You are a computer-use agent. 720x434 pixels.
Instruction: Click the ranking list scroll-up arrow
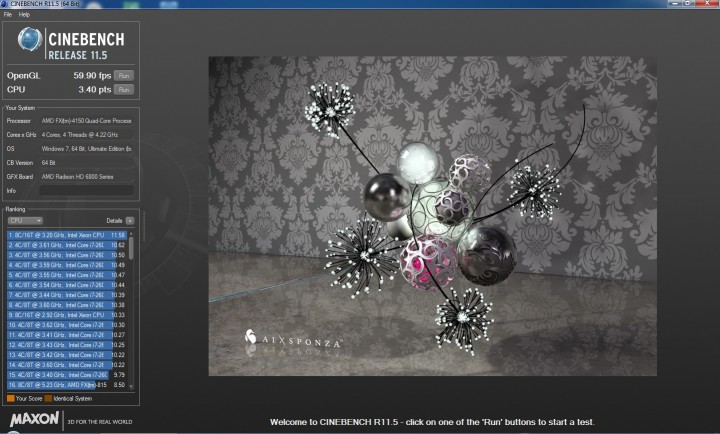pyautogui.click(x=131, y=234)
